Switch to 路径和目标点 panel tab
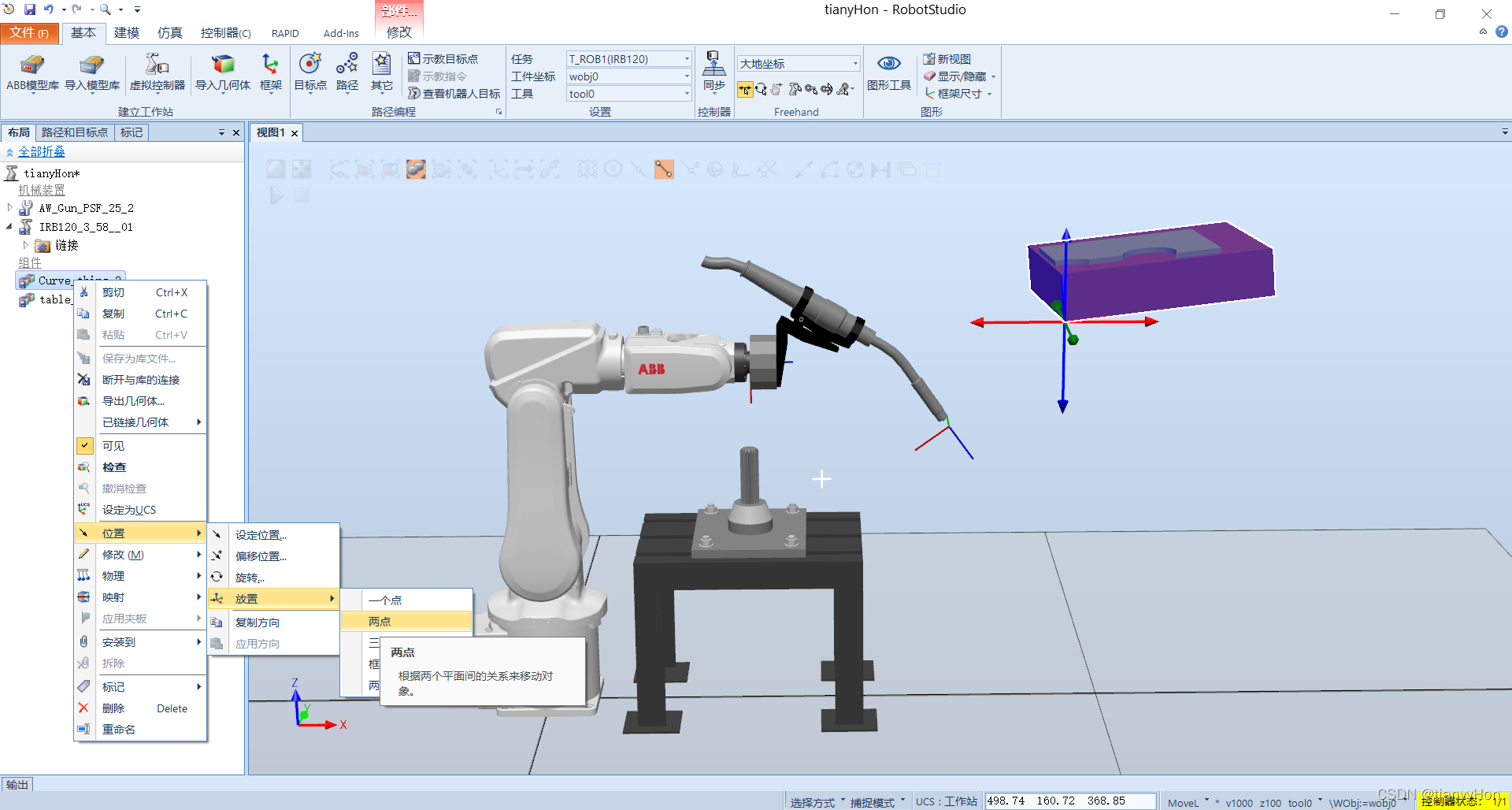The height and width of the screenshot is (810, 1512). [75, 132]
